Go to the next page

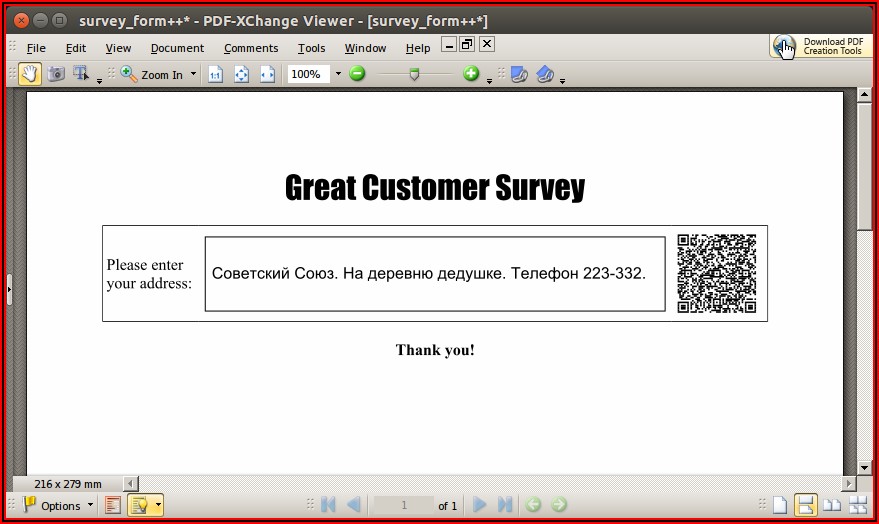coord(480,505)
